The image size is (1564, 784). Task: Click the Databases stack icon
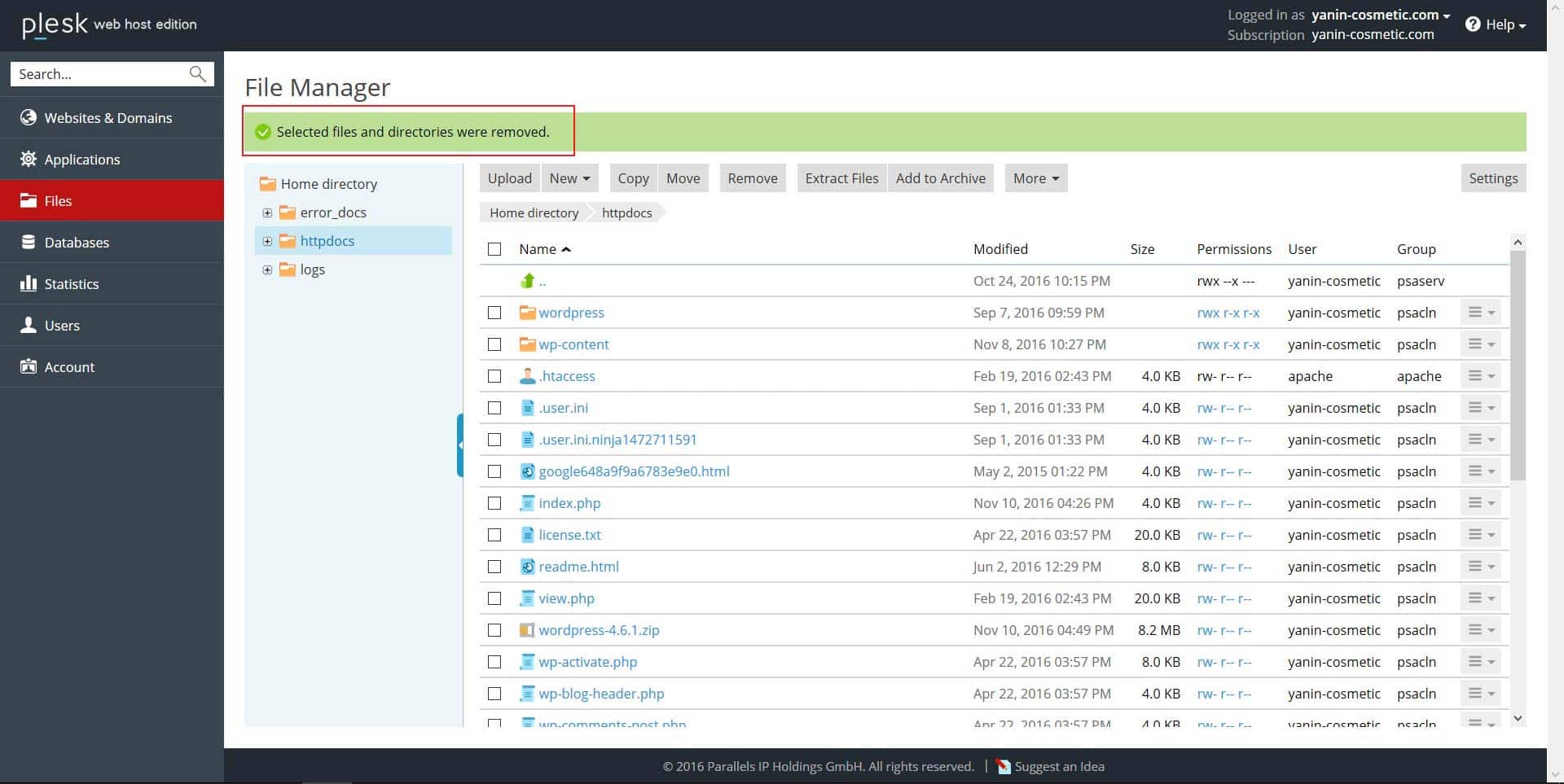click(29, 242)
